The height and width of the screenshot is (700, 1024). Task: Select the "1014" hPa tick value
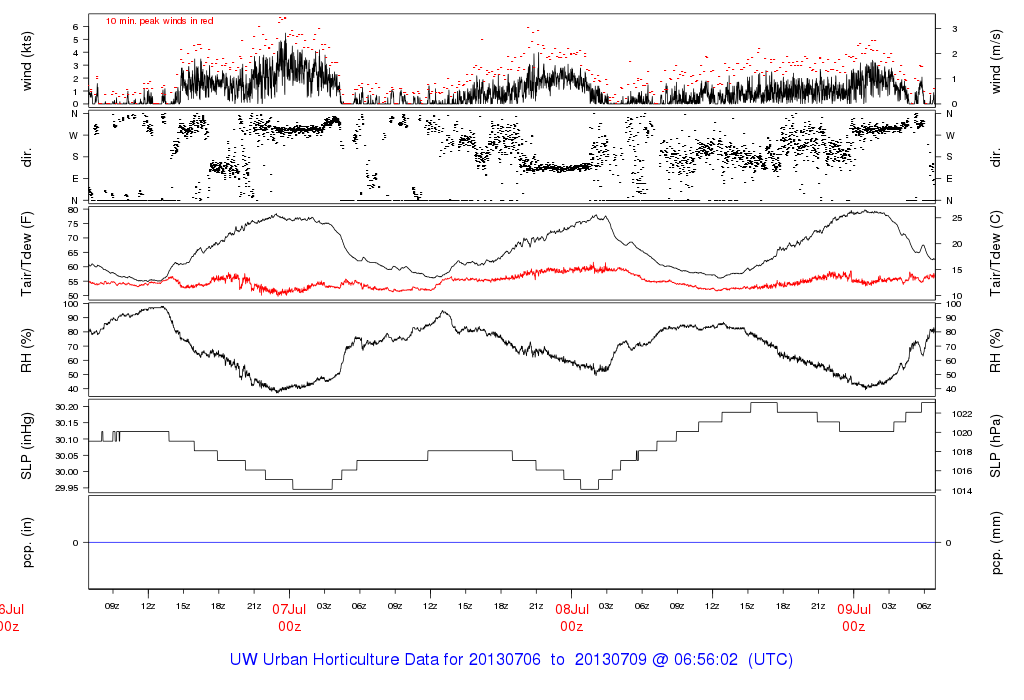pyautogui.click(x=962, y=491)
